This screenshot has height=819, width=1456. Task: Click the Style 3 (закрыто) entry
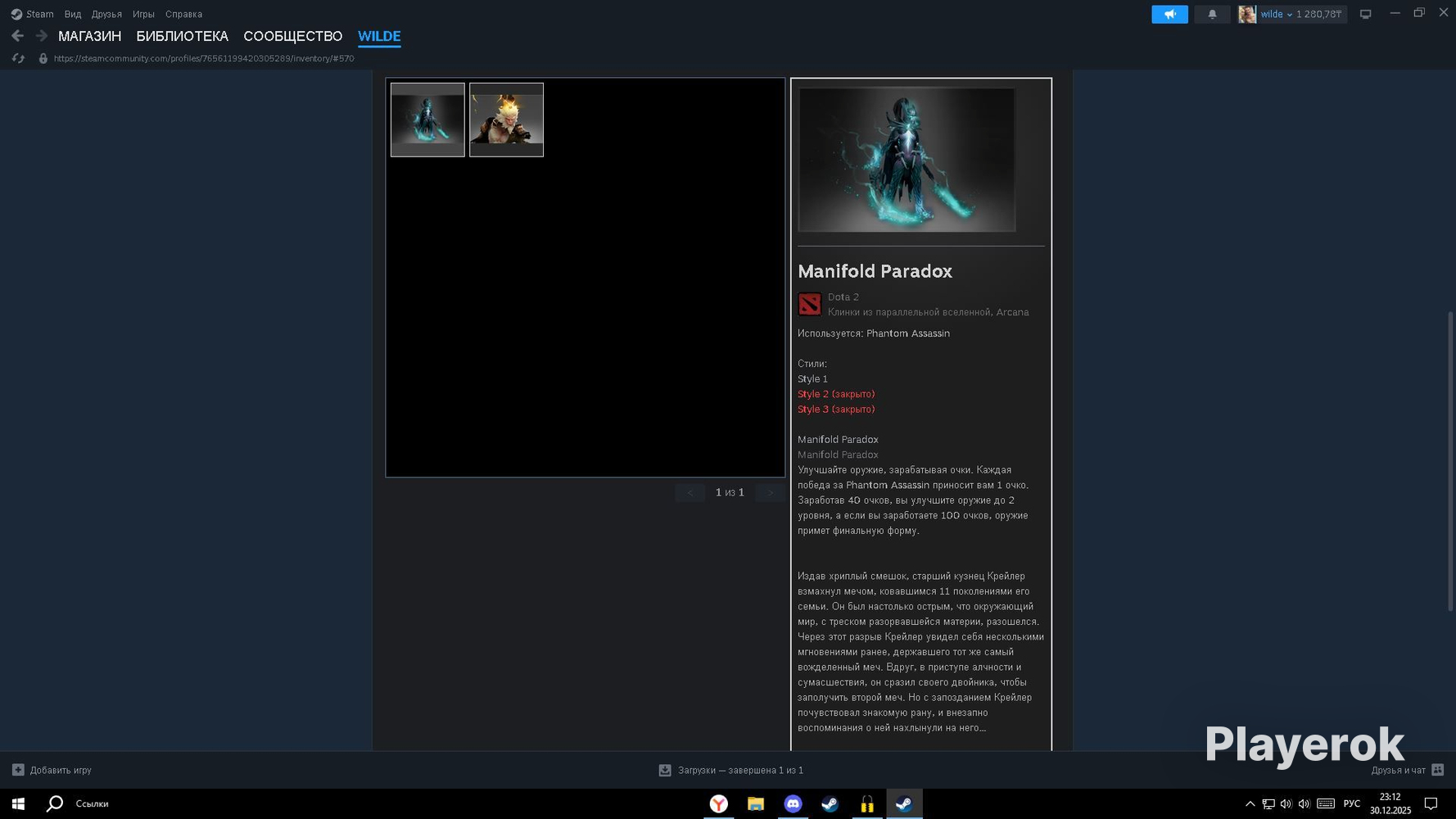(x=836, y=409)
